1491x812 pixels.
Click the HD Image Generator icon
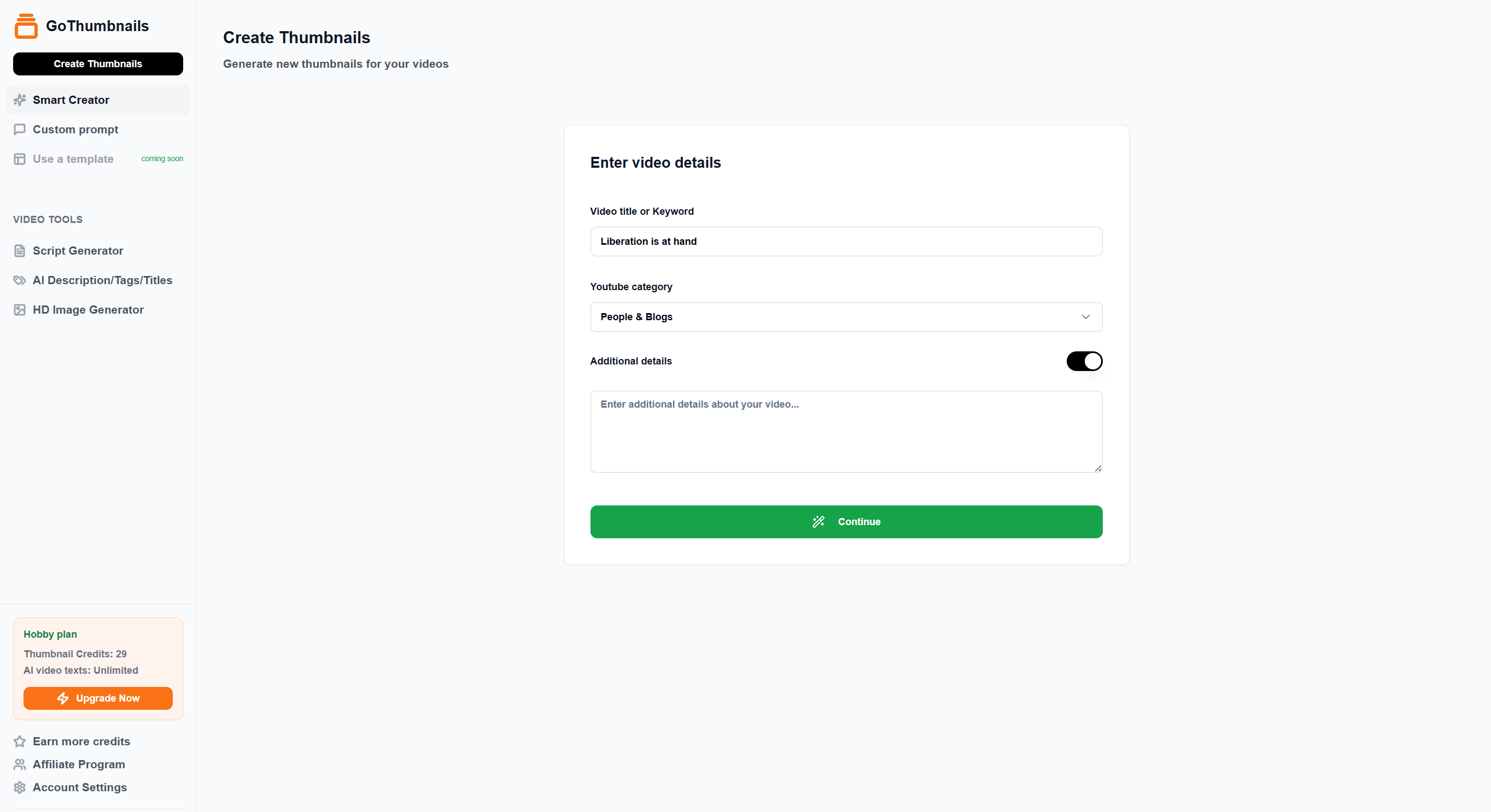click(20, 310)
